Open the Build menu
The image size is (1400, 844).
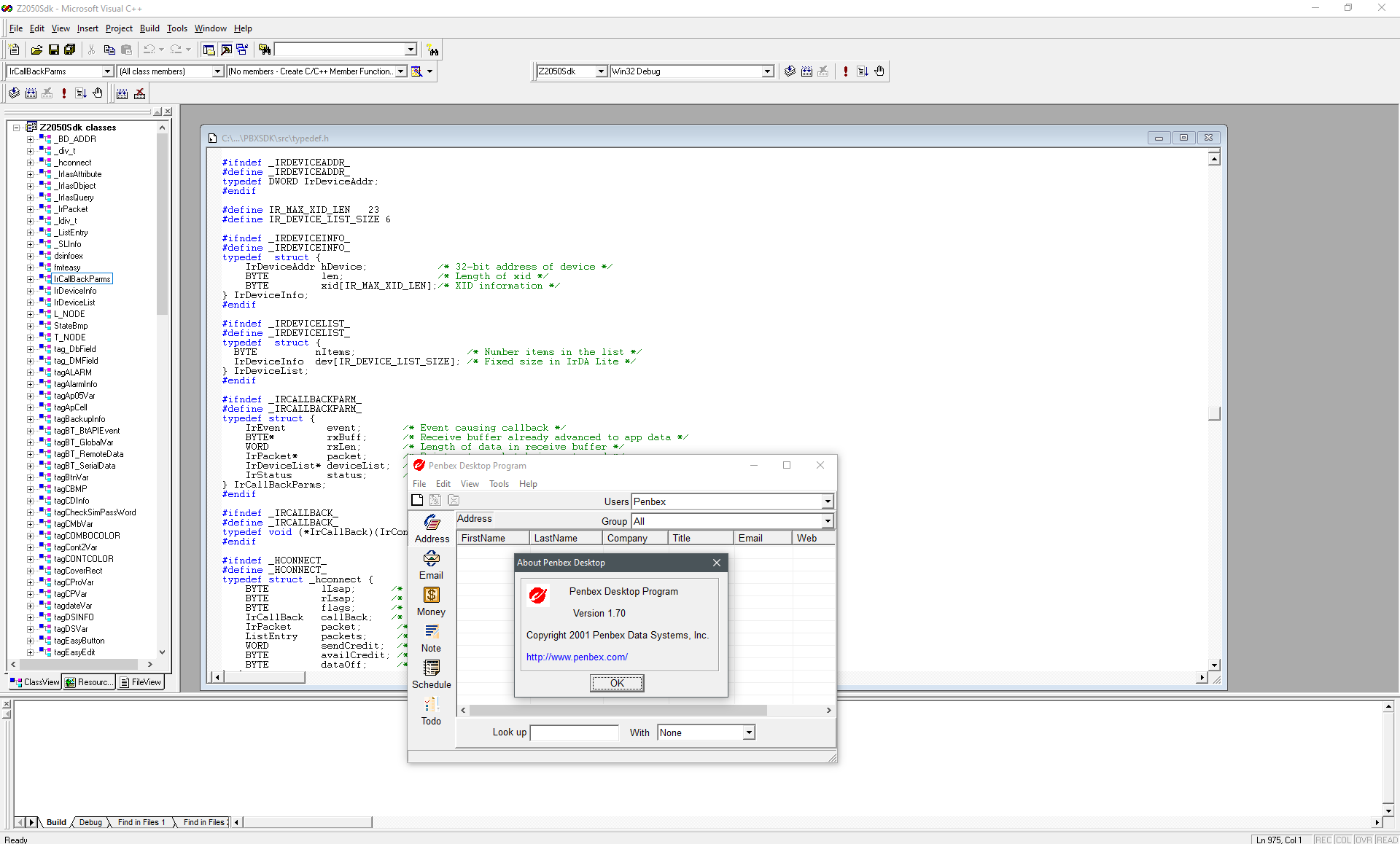point(149,28)
